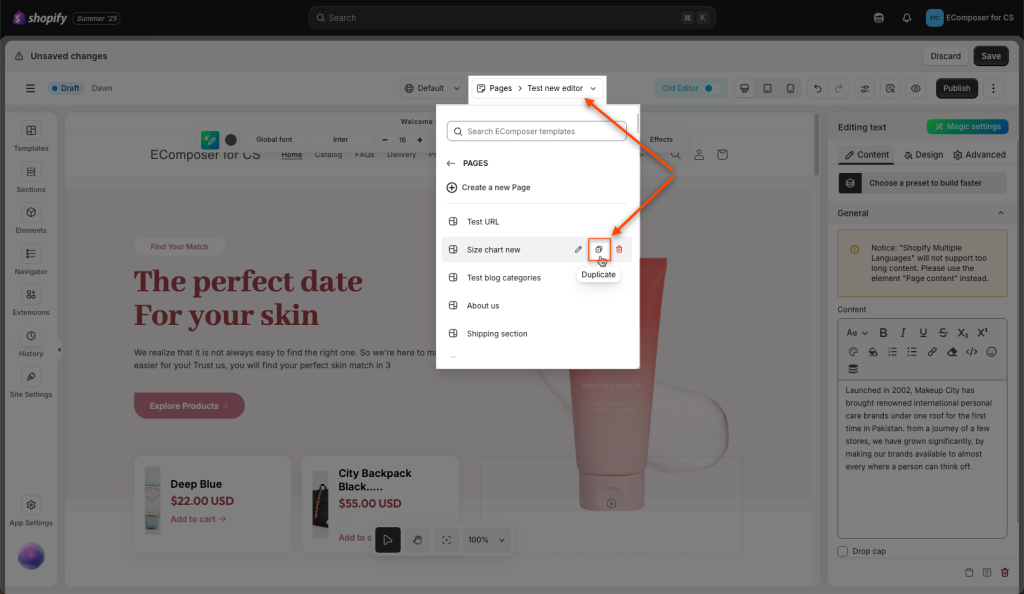Open the Inter font dropdown
1024x594 pixels.
(340, 140)
